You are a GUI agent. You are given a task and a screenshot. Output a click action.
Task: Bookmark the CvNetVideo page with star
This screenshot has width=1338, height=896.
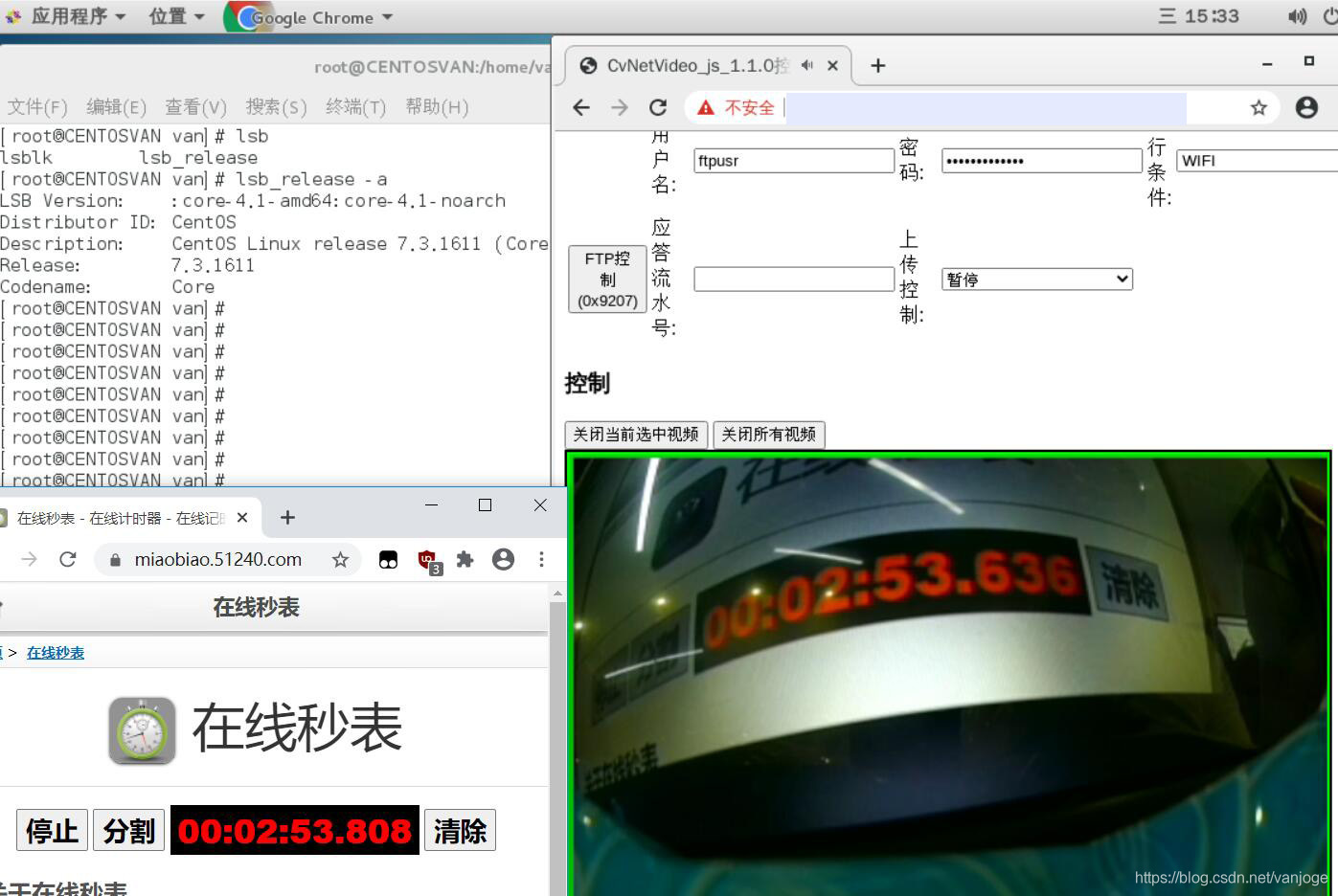click(1259, 107)
